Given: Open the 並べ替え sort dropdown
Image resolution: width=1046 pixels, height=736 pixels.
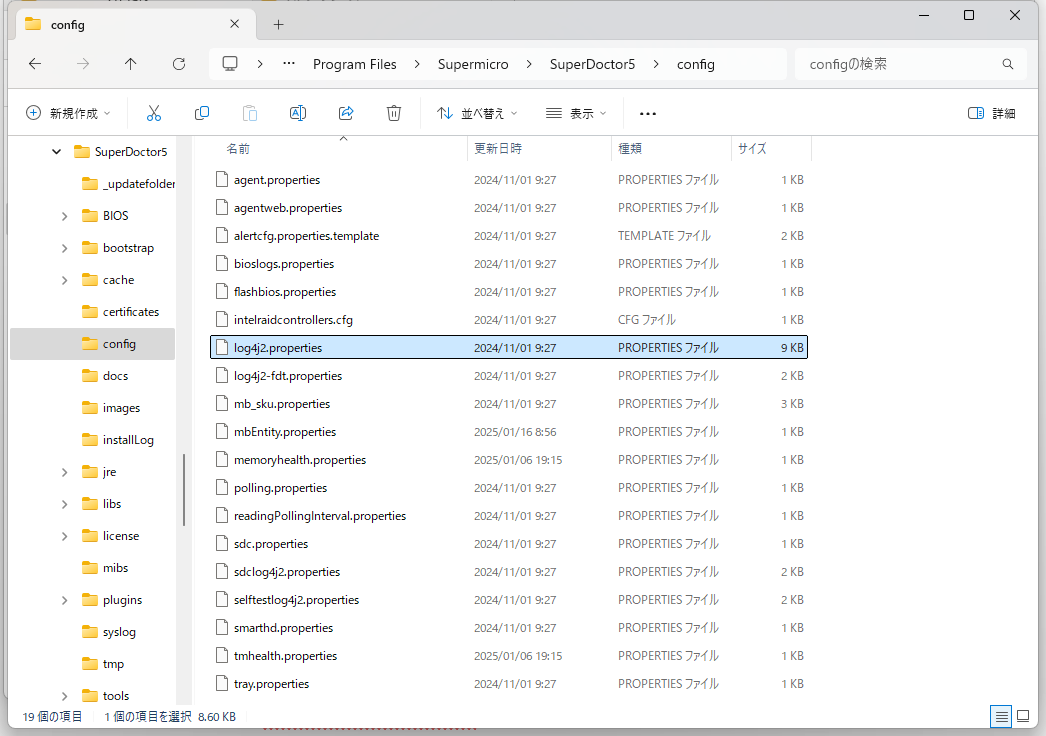Looking at the screenshot, I should click(477, 113).
